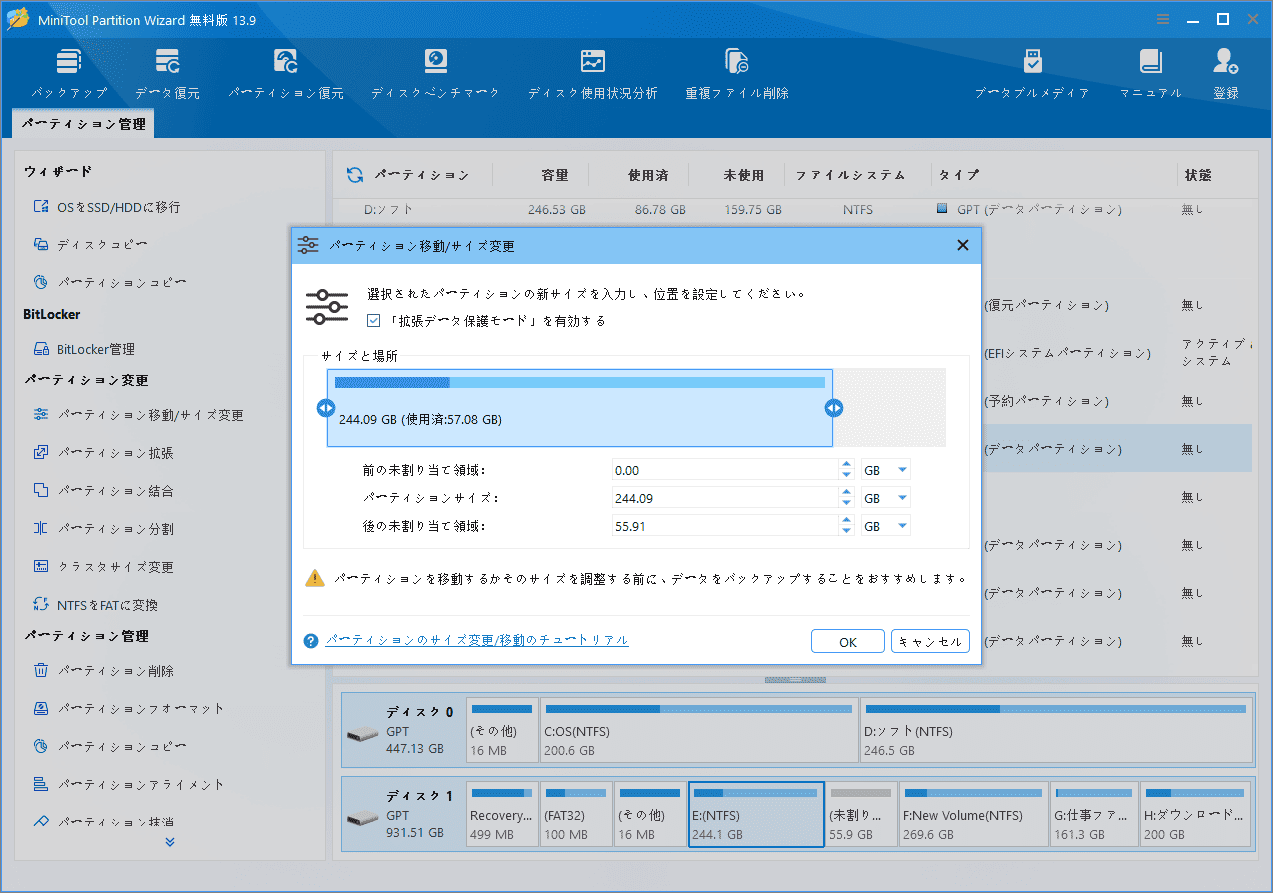Open ブータブルメディア creator
Viewport: 1273px width, 893px height.
click(x=1032, y=74)
